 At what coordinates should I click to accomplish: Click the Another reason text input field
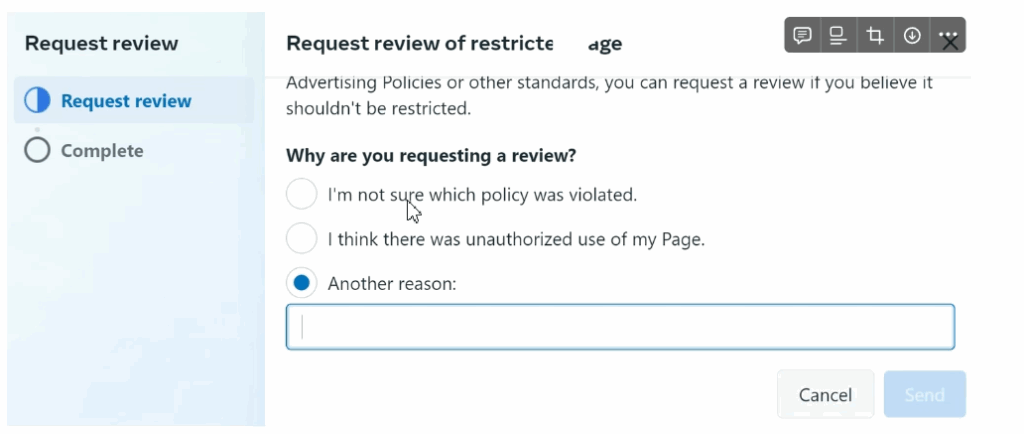pos(620,327)
